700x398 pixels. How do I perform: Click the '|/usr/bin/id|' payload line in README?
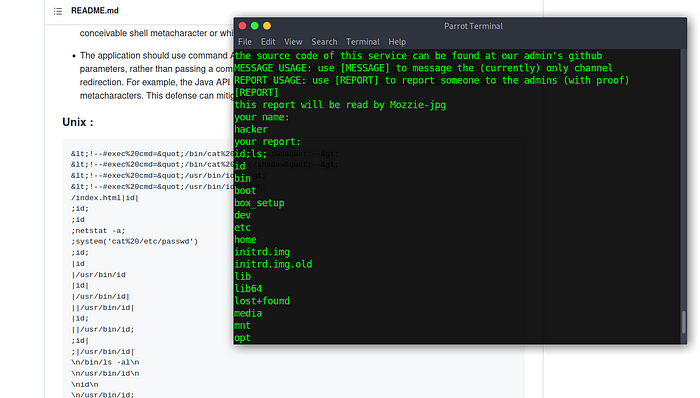(x=100, y=296)
